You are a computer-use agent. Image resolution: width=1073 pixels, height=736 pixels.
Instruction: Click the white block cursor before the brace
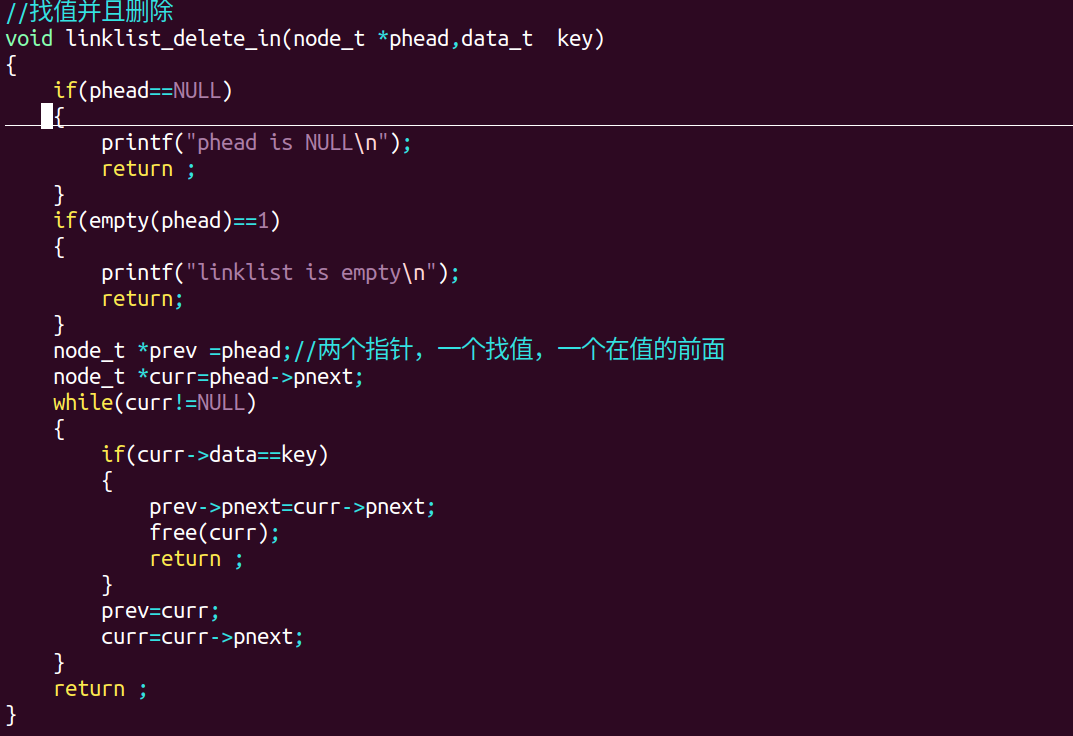(47, 117)
